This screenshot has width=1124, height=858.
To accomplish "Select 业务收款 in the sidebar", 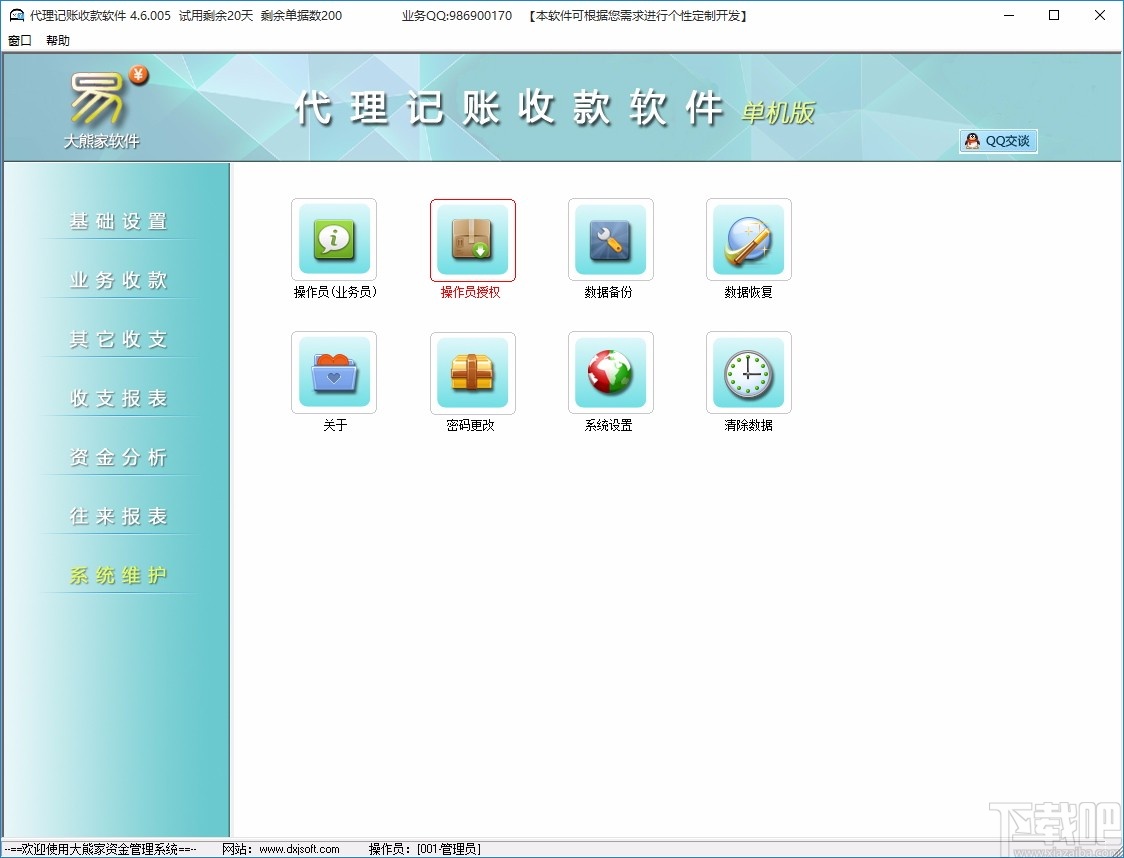I will click(x=118, y=280).
